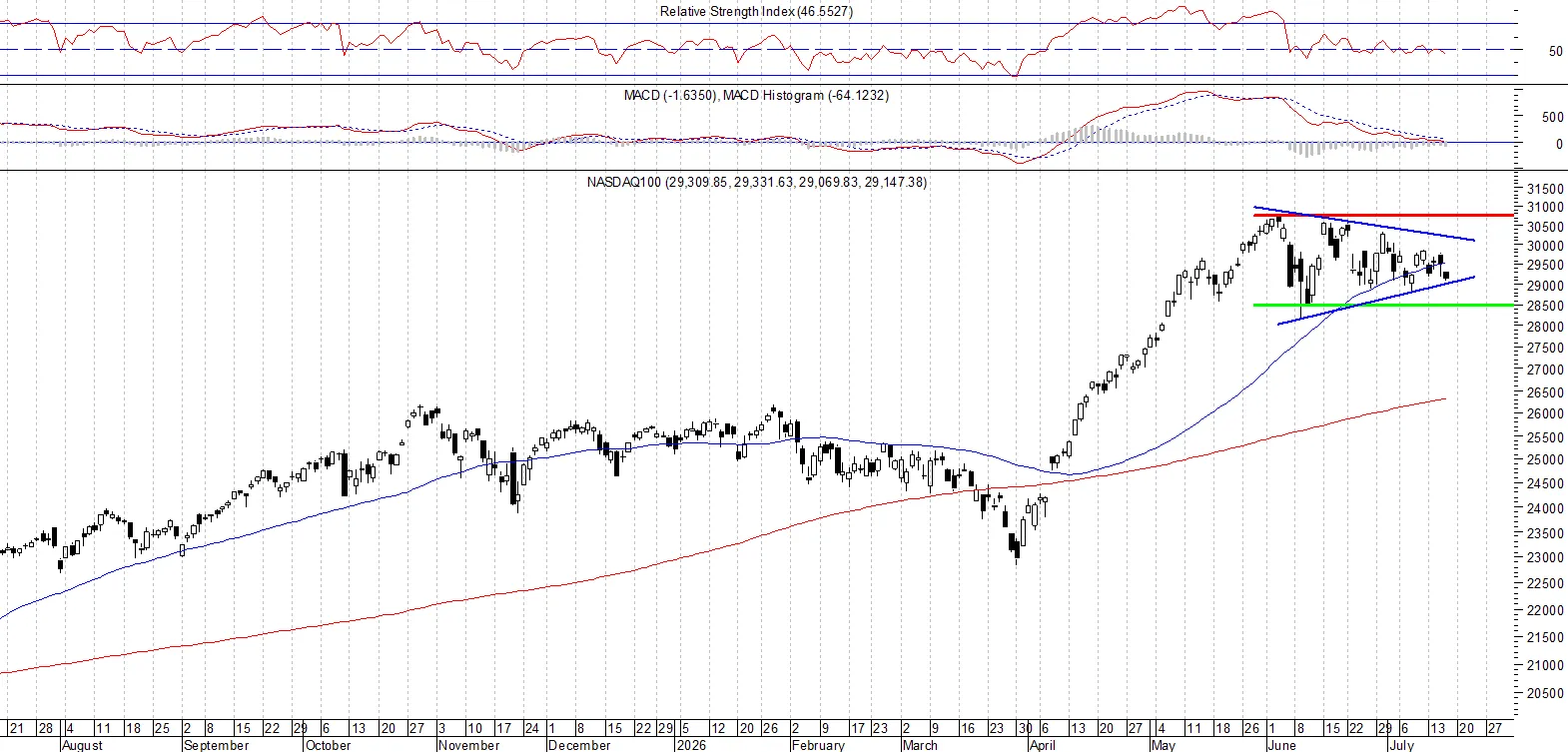
Task: Select the March month label
Action: (x=920, y=745)
